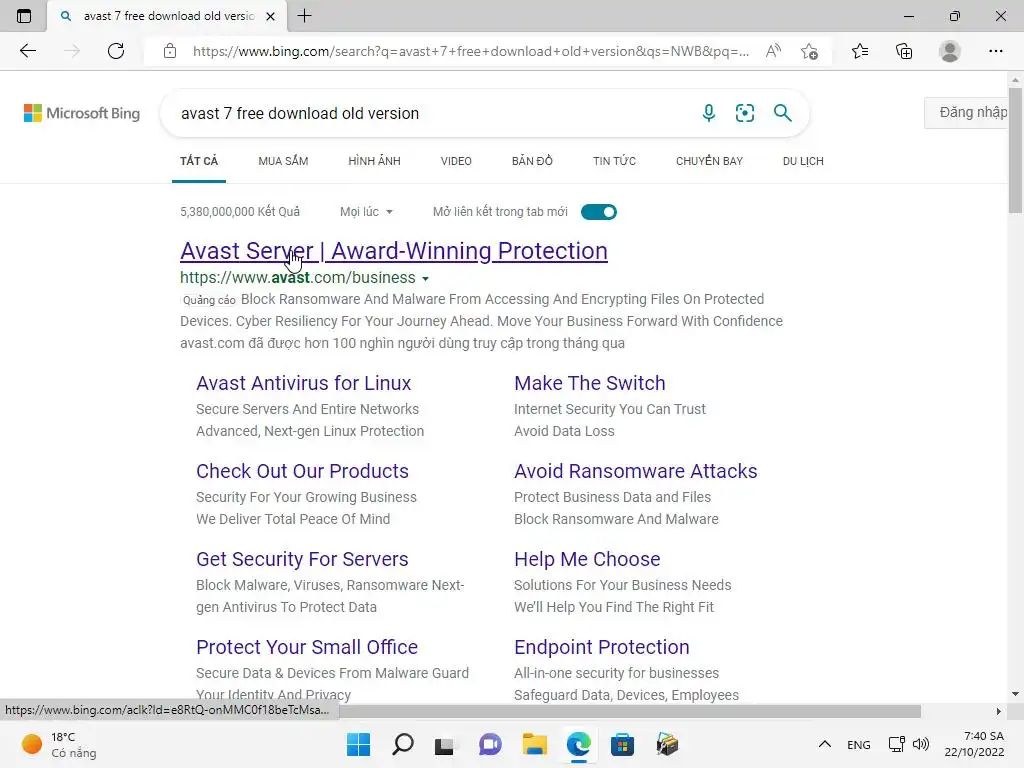This screenshot has width=1024, height=768.
Task: Submit search with magnifier icon
Action: coord(782,113)
